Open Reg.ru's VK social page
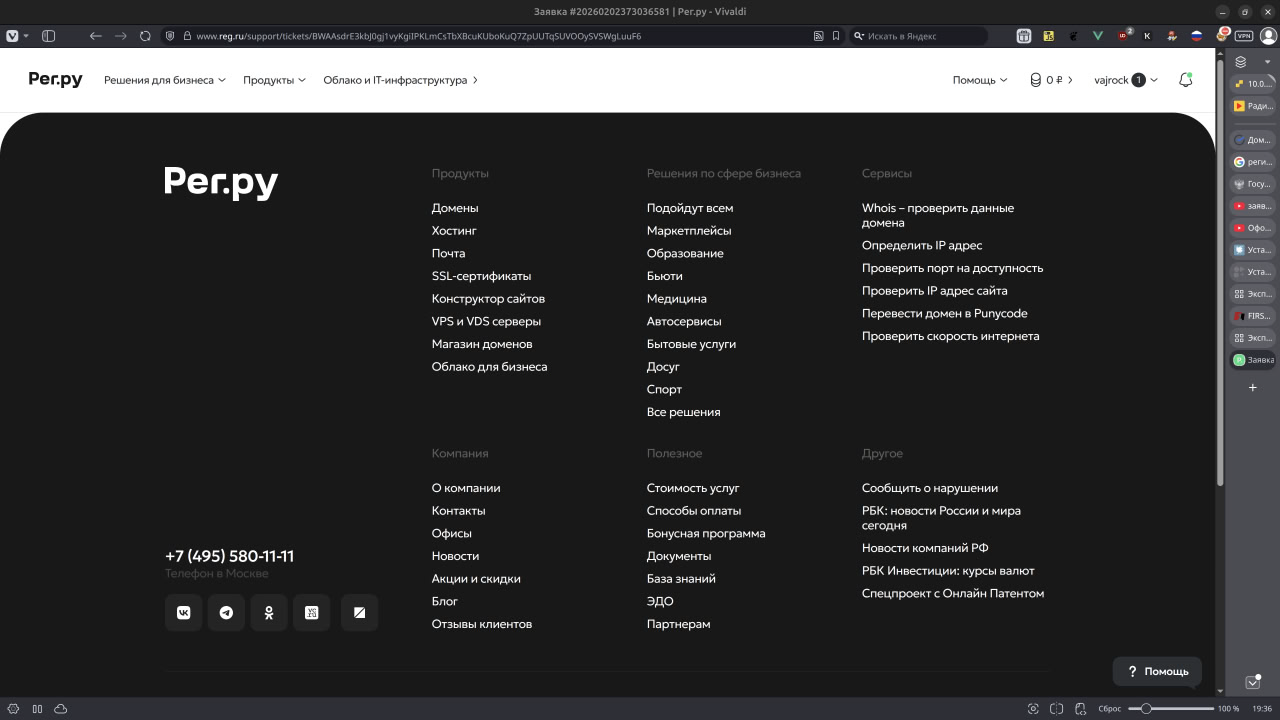Image resolution: width=1280 pixels, height=720 pixels. [x=183, y=612]
